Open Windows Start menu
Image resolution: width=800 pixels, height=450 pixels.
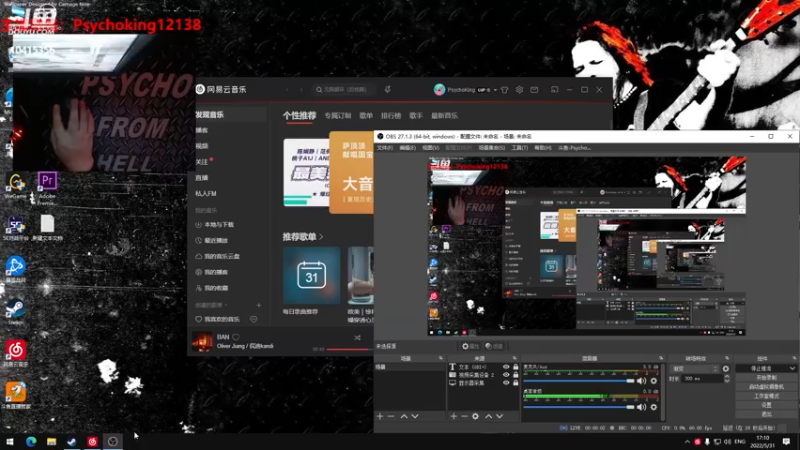(x=10, y=441)
